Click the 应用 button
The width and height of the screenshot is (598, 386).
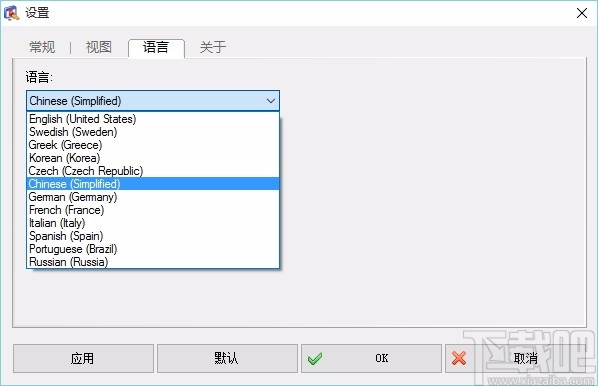point(83,358)
